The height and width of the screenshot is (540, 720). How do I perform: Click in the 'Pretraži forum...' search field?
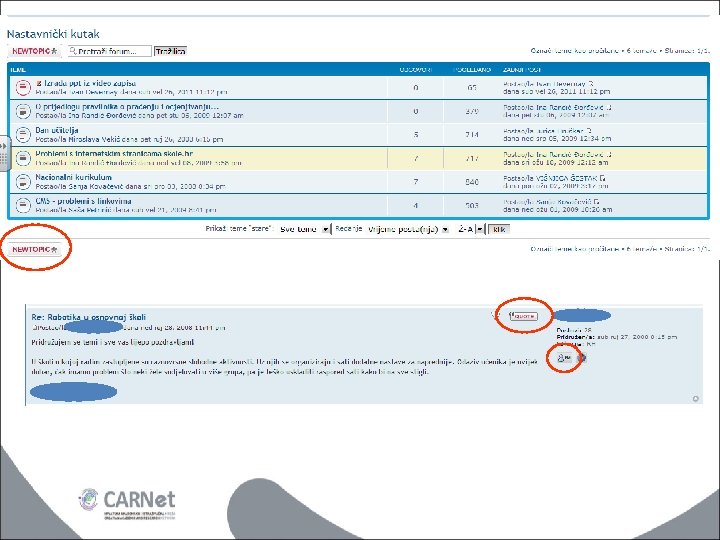[x=110, y=51]
